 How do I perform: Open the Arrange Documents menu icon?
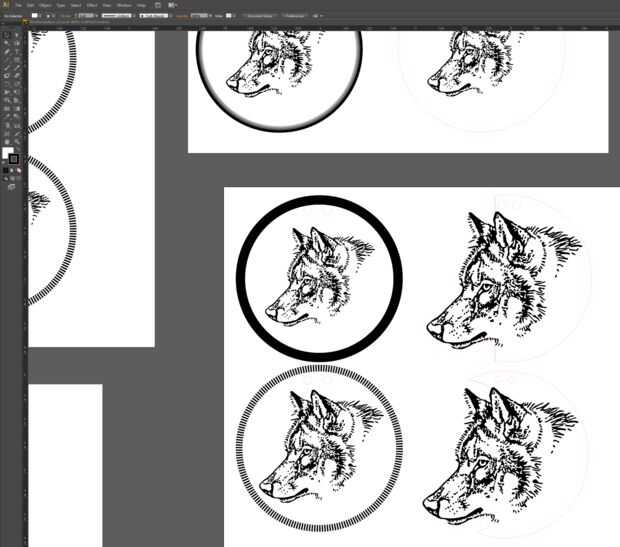click(x=172, y=5)
